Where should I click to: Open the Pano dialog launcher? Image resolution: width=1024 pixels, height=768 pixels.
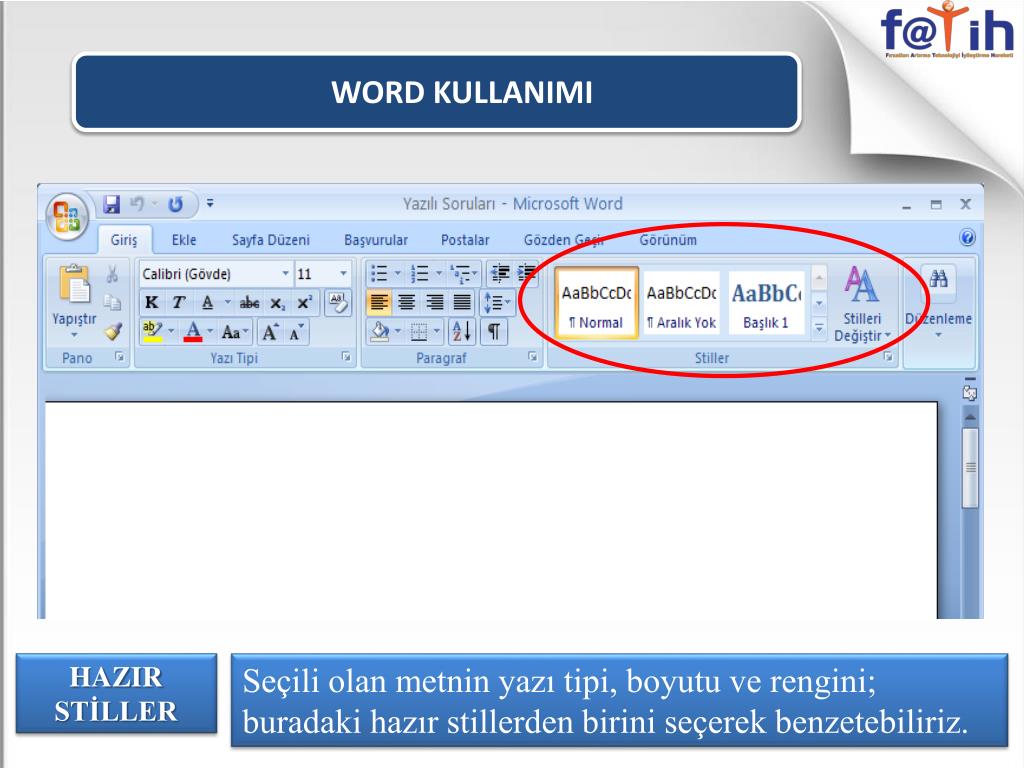[120, 357]
